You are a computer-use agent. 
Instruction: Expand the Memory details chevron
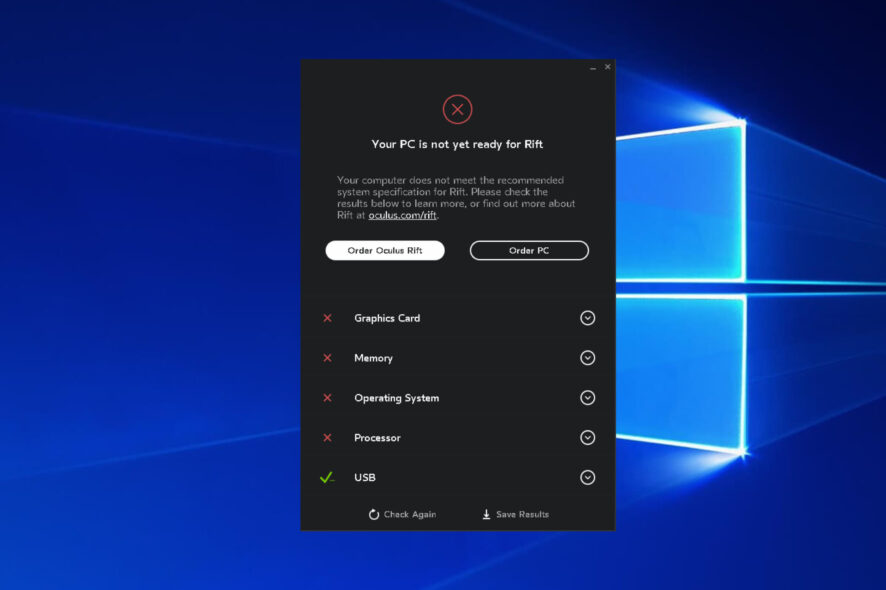click(588, 358)
